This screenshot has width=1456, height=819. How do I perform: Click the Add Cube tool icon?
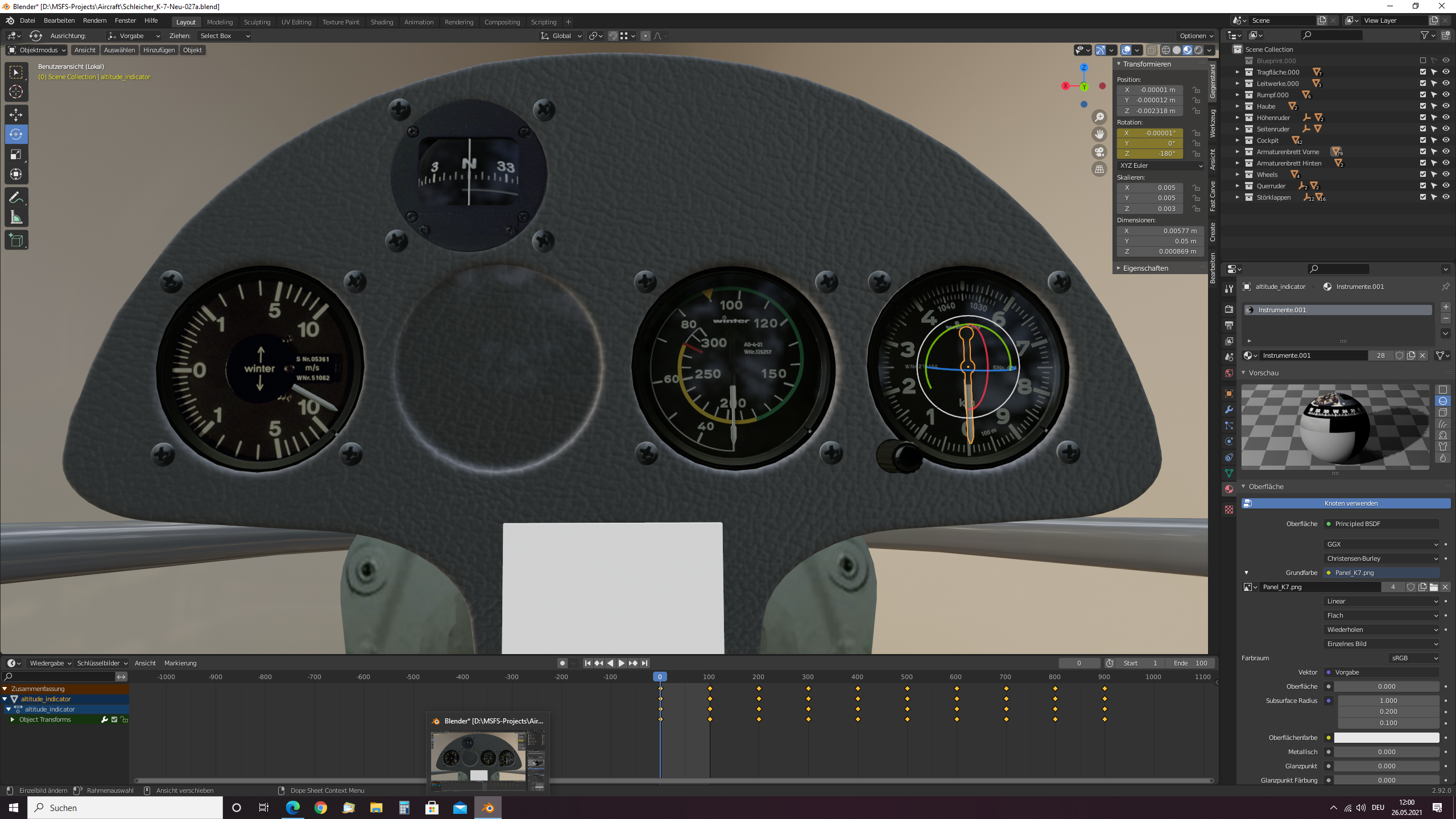[x=16, y=240]
